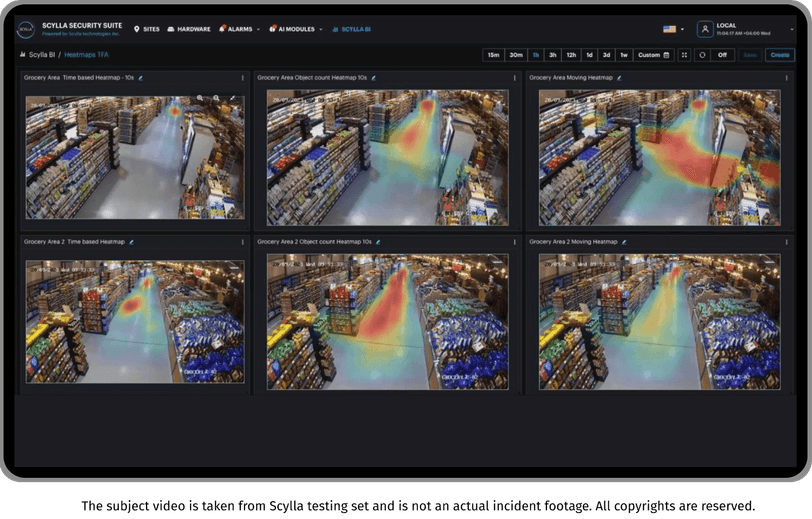The height and width of the screenshot is (519, 812).
Task: Open Grocery Area 2 Moving Heatmap image
Action: pos(659,322)
